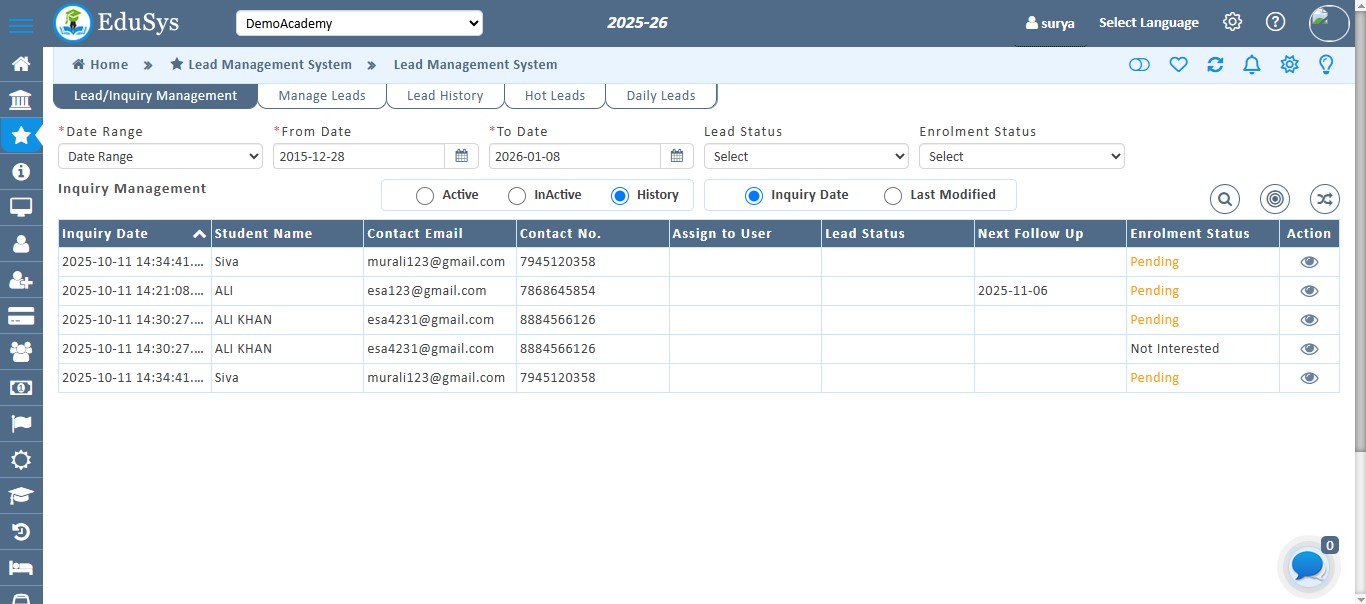Screen dimensions: 1366x604
Task: Open the calendar picker for From Date
Action: tap(461, 156)
